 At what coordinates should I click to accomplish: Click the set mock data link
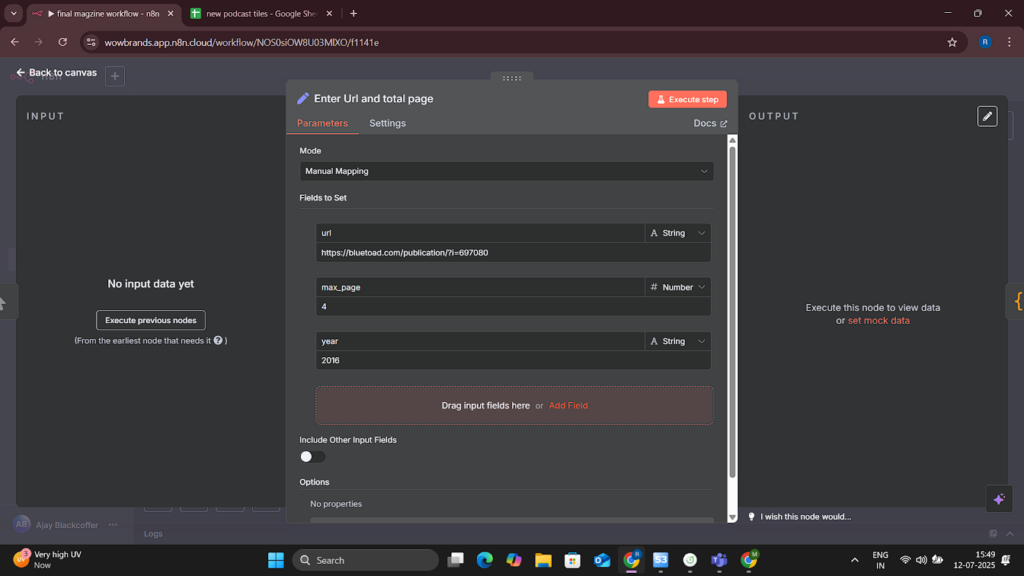pyautogui.click(x=878, y=321)
